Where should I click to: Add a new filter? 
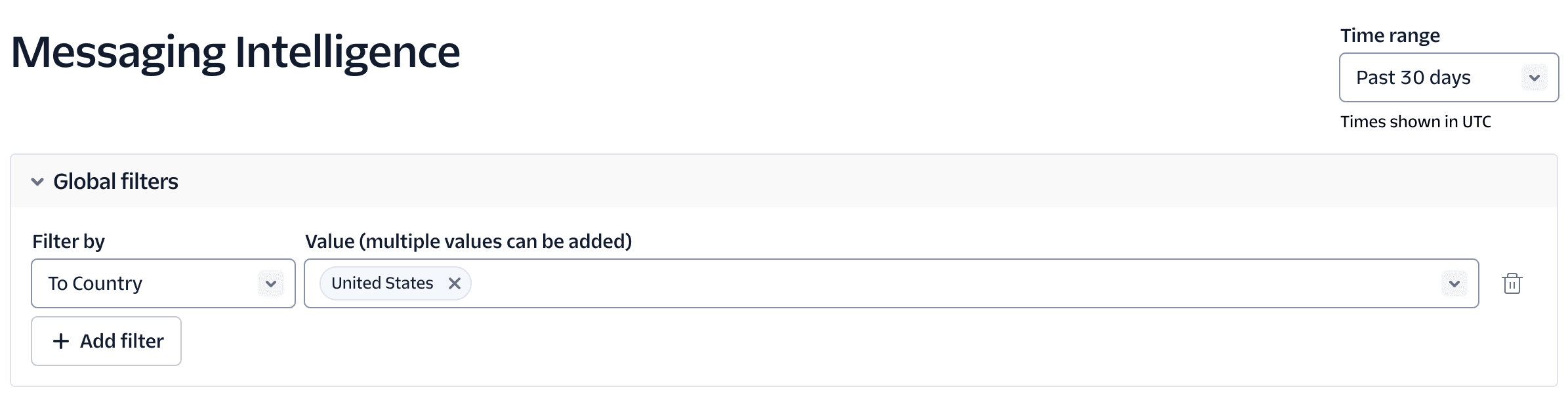(x=106, y=341)
